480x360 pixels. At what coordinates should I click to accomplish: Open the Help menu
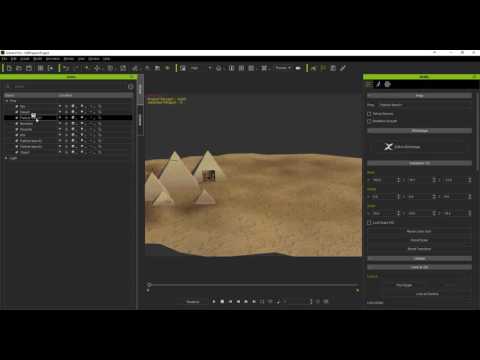[x=106, y=59]
